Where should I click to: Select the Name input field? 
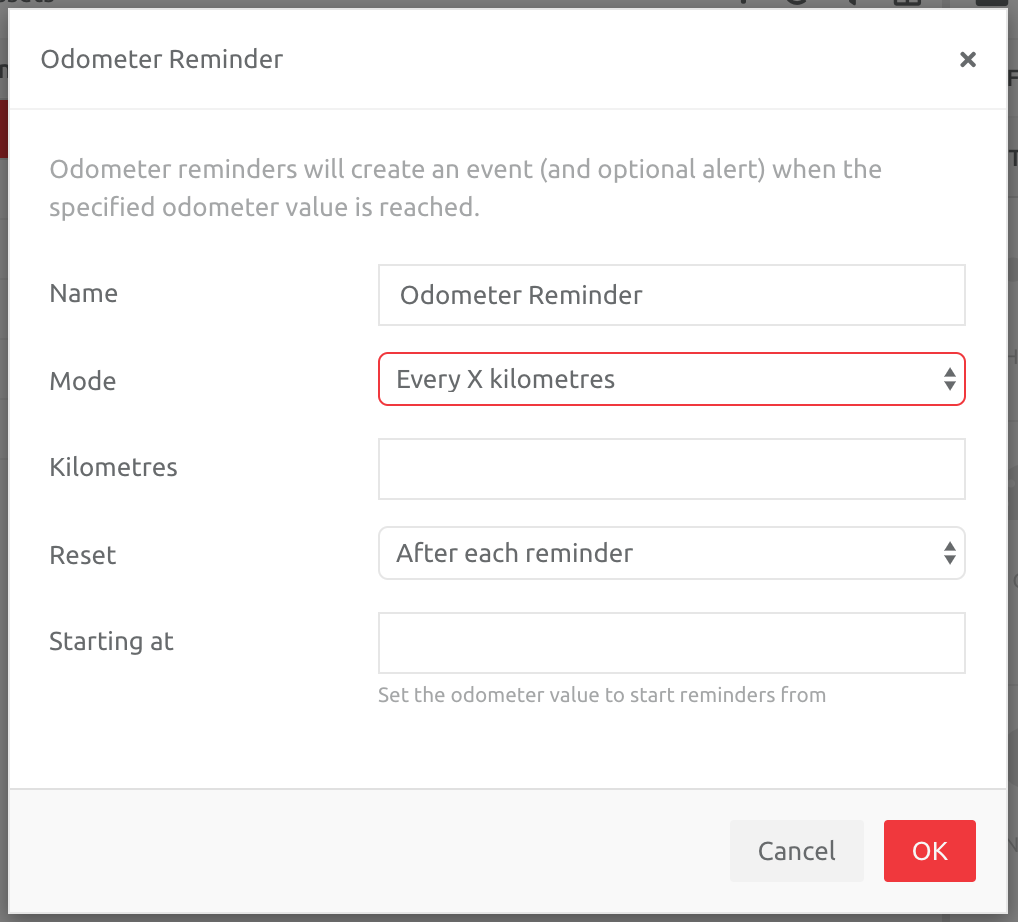[x=671, y=294]
